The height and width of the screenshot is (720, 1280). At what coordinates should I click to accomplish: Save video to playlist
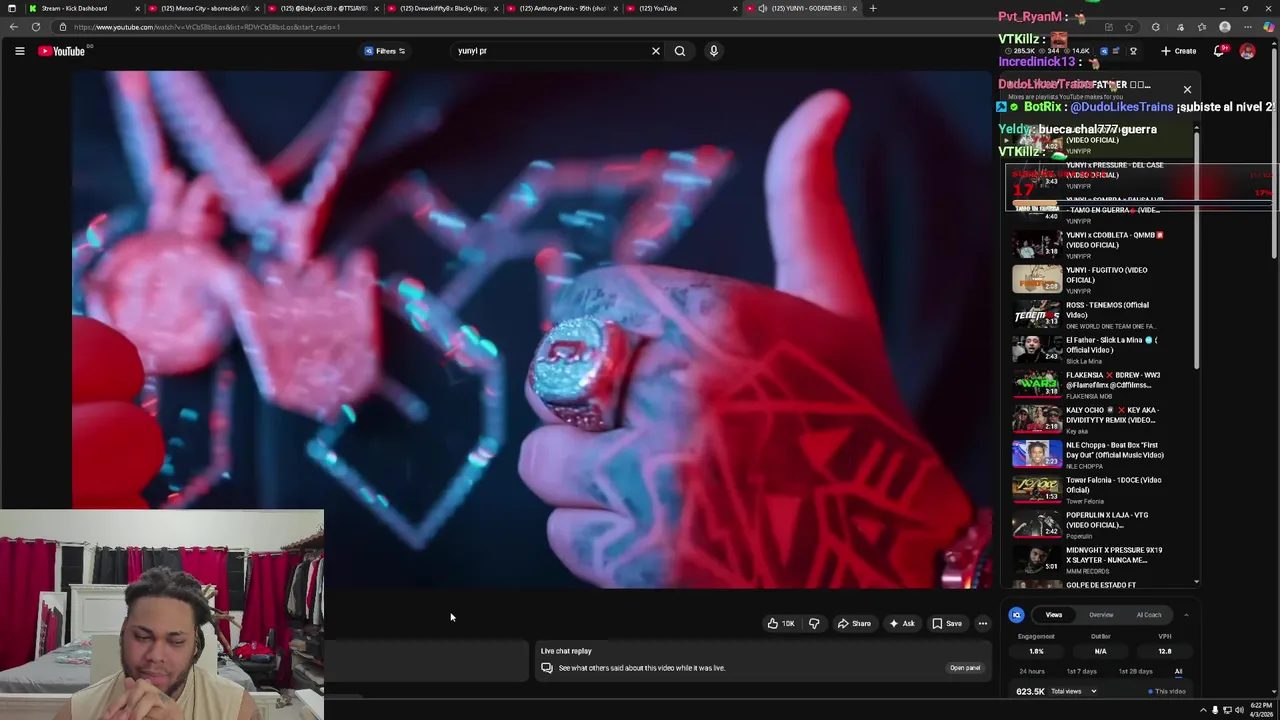[947, 624]
